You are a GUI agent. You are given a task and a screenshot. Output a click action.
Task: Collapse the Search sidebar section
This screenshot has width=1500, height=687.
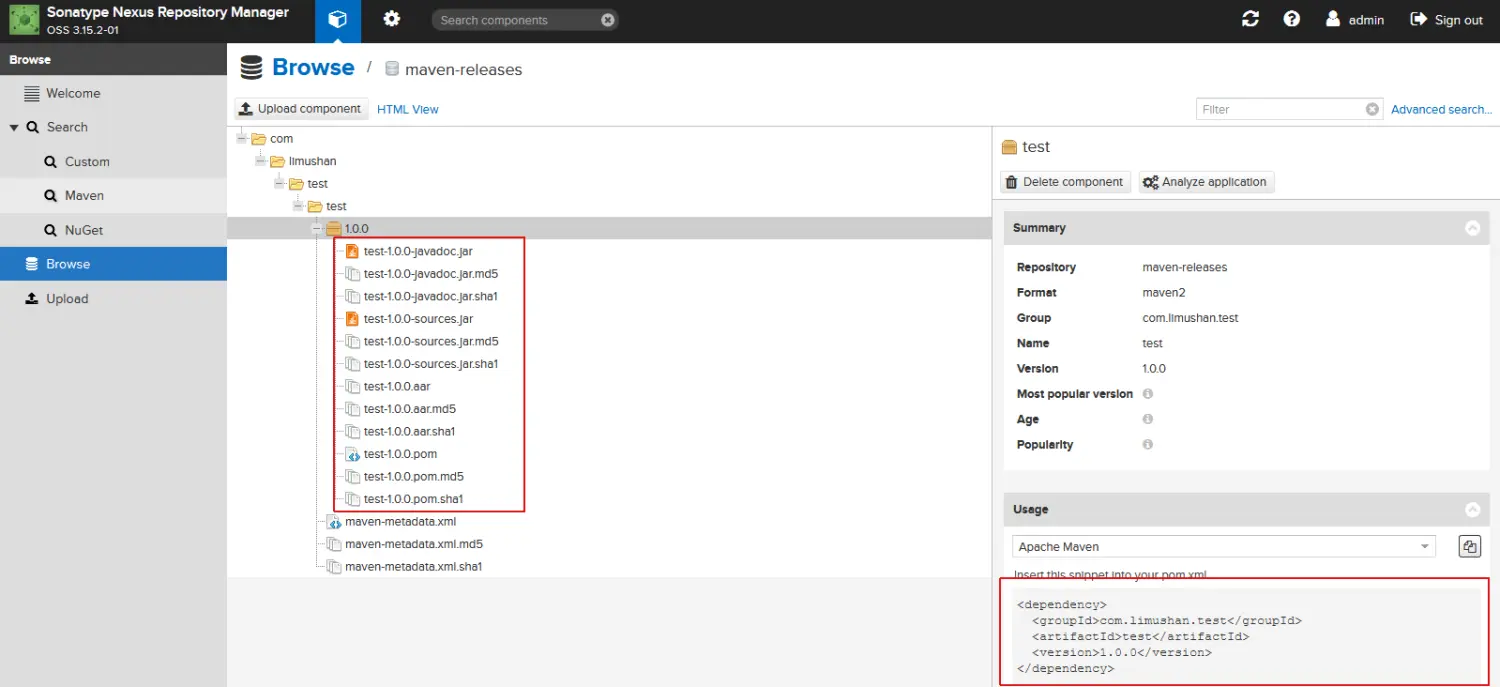click(x=14, y=128)
